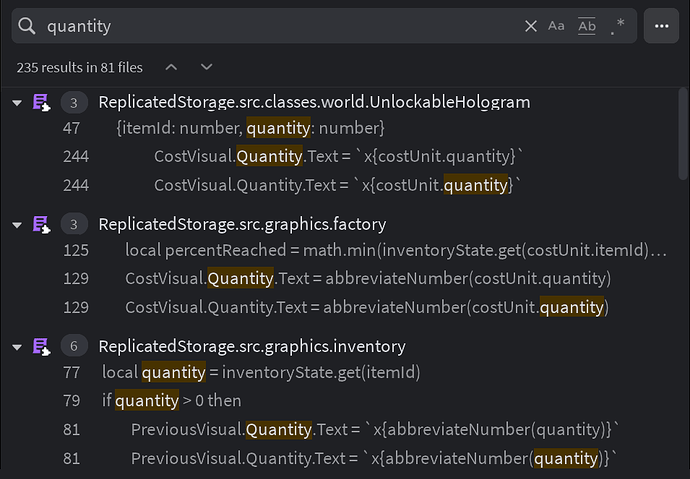Viewport: 690px width, 479px height.
Task: Click graphics.inventory module script icon
Action: pyautogui.click(x=42, y=347)
